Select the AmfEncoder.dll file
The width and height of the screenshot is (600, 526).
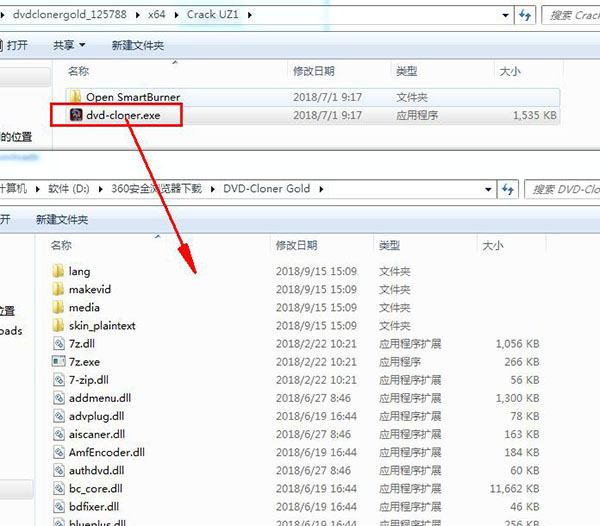106,452
